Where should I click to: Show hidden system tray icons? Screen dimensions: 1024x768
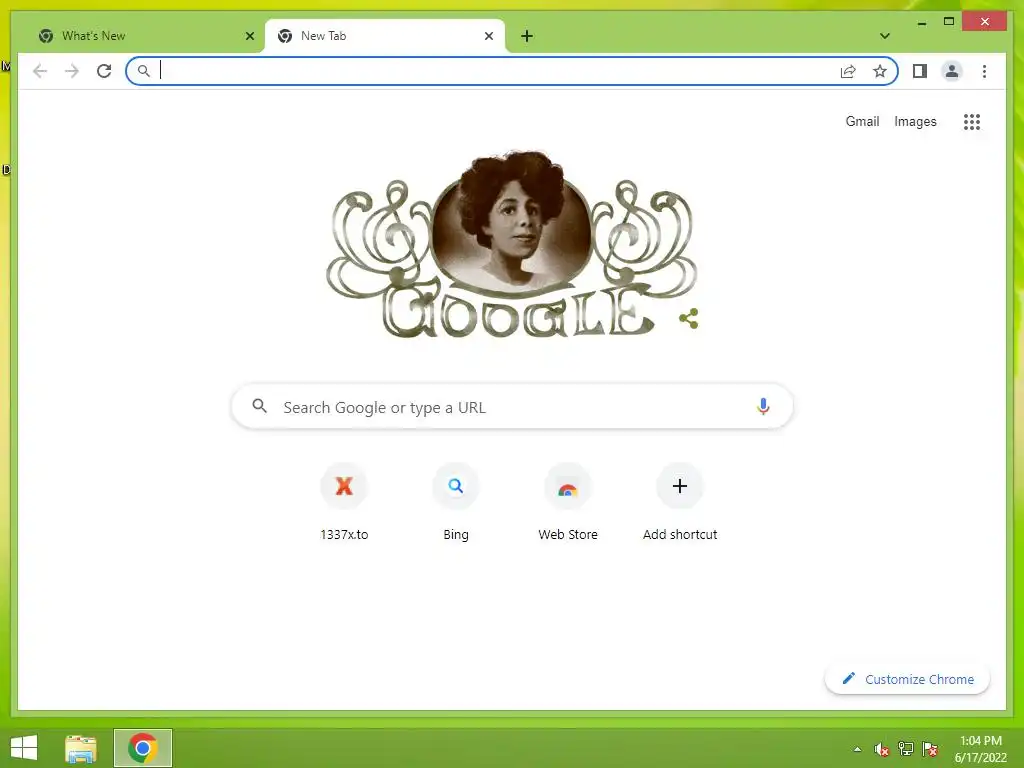click(x=857, y=749)
